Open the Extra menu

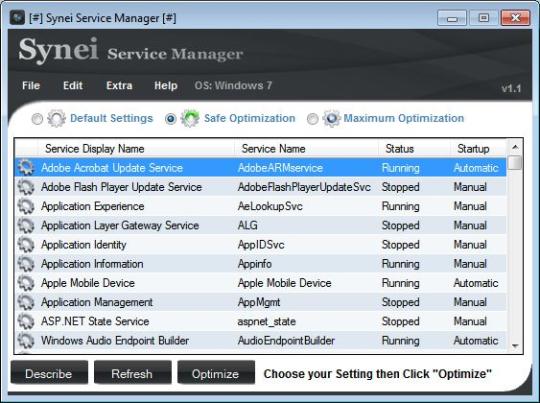119,85
